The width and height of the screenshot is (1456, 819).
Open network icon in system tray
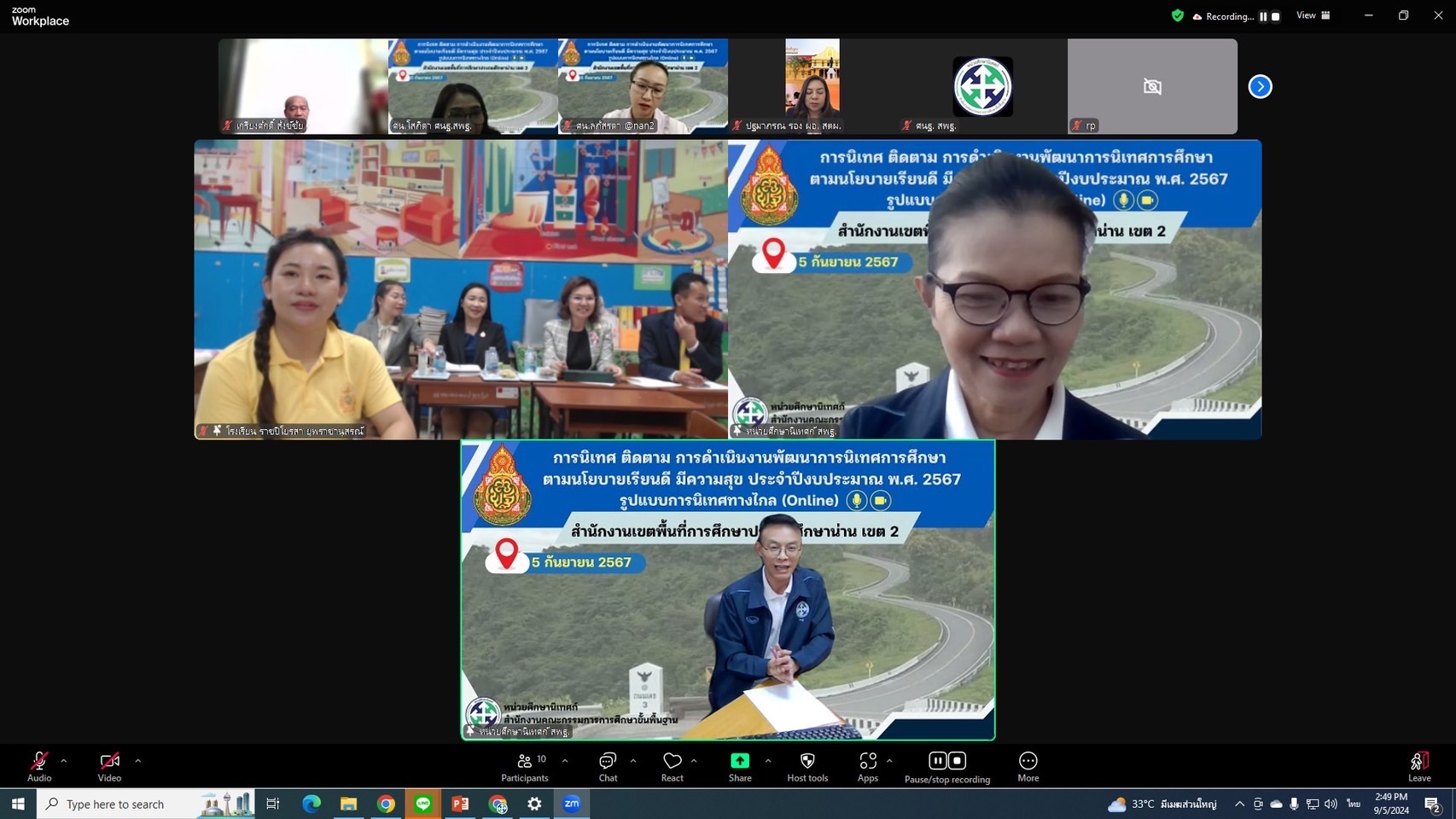coord(1313,804)
